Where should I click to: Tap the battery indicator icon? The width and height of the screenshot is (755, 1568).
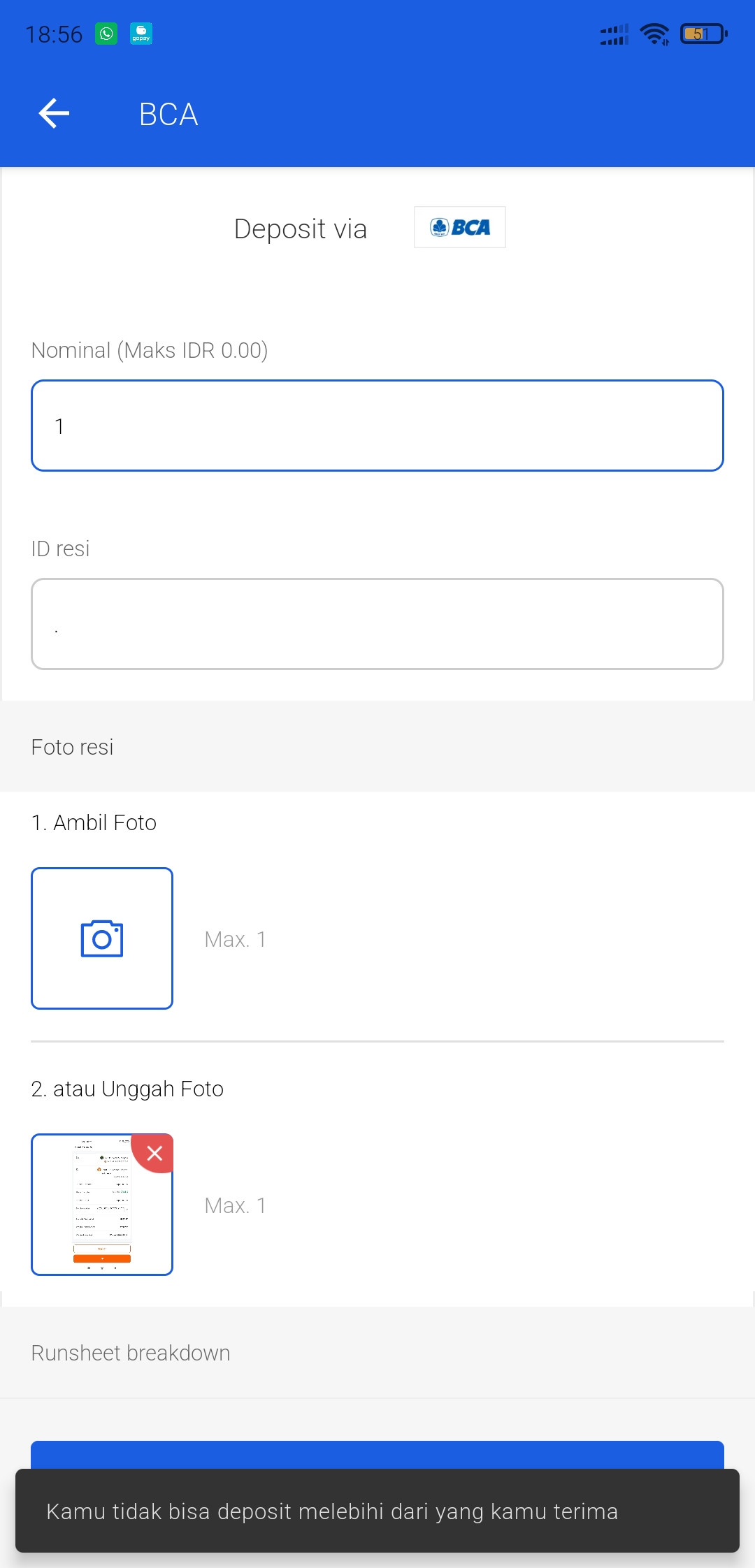point(704,34)
